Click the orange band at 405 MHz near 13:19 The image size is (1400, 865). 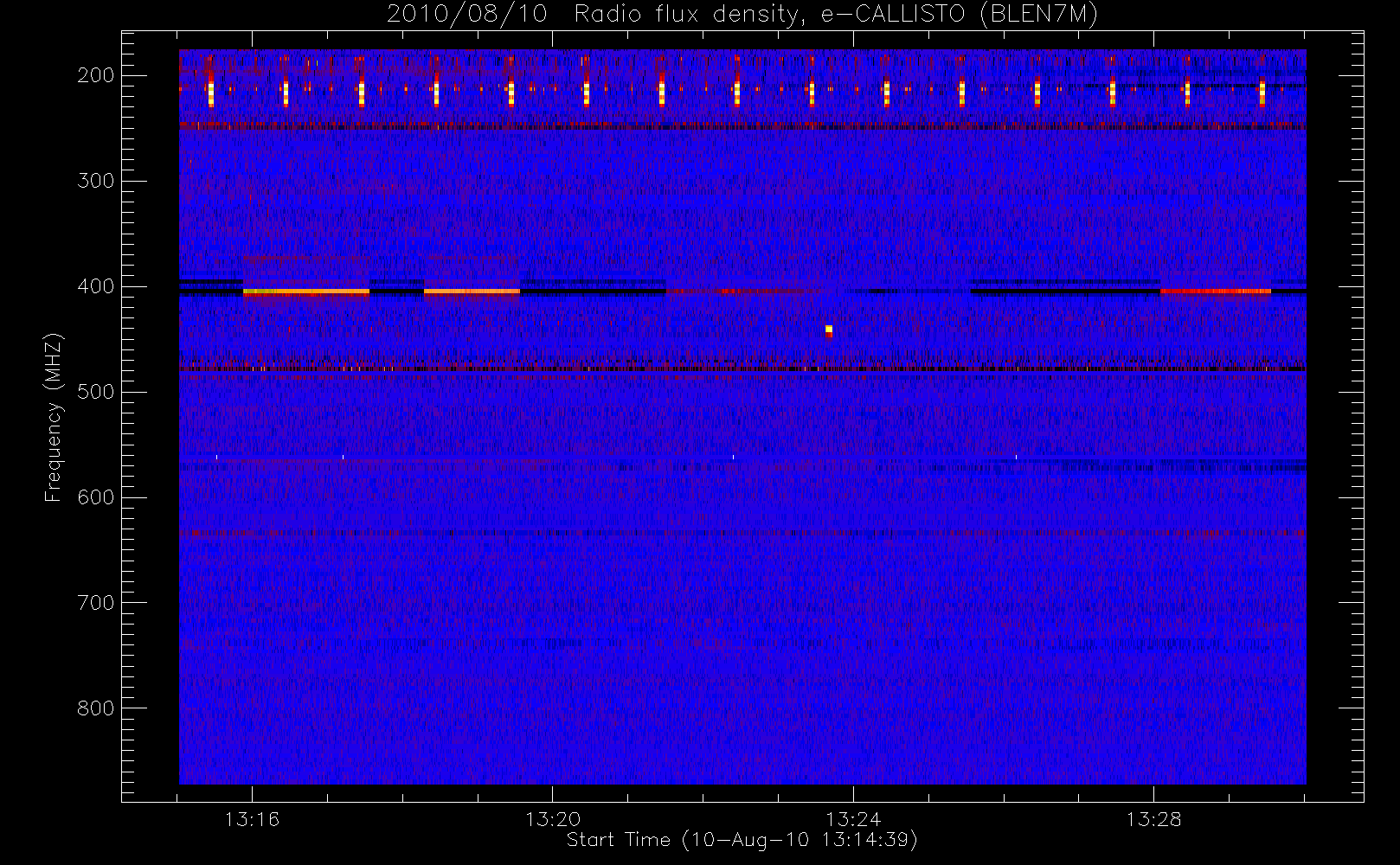pyautogui.click(x=472, y=292)
